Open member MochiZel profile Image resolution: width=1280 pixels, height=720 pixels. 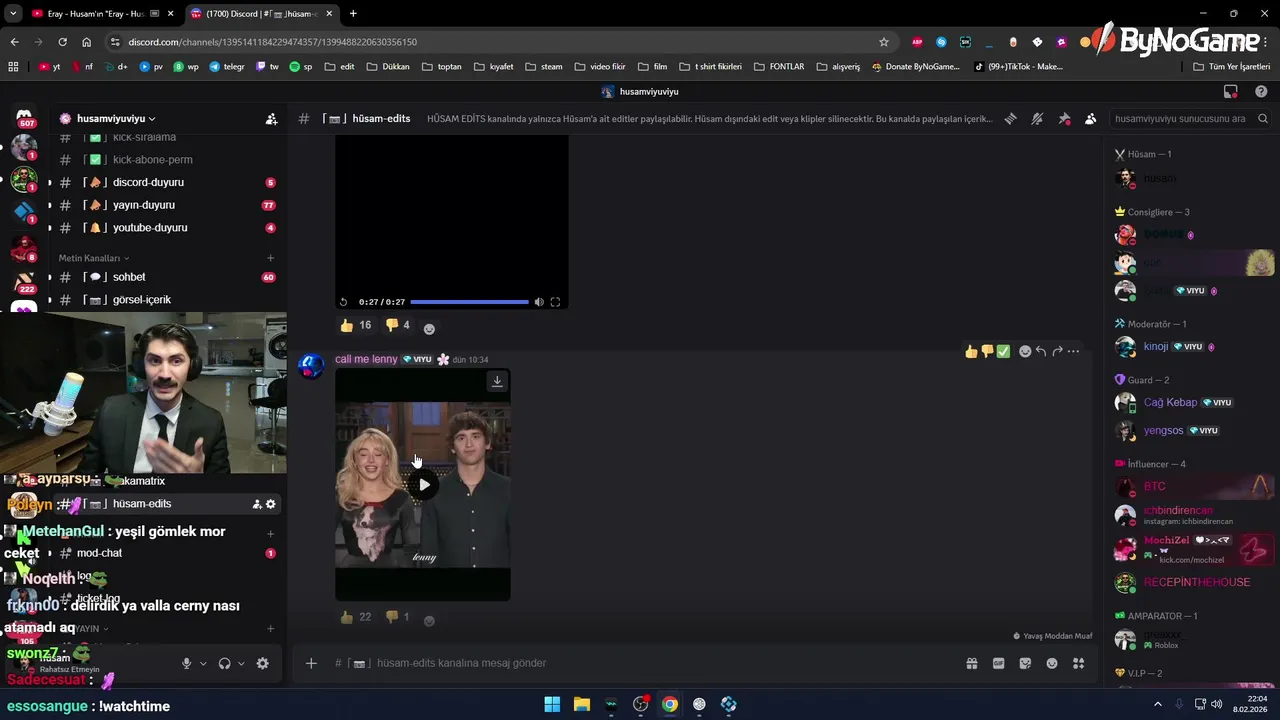click(x=1191, y=548)
